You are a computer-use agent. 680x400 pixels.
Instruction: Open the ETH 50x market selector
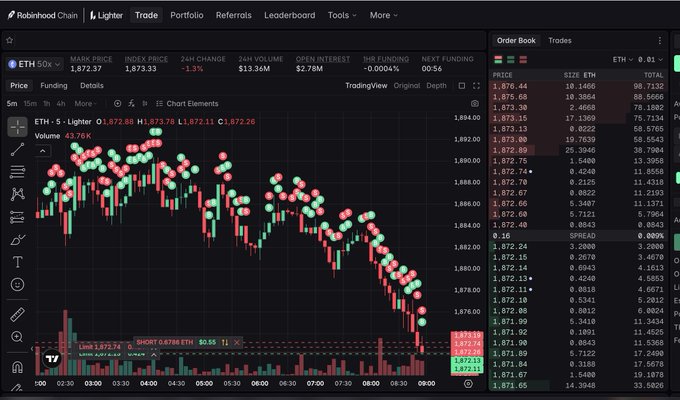click(x=35, y=64)
